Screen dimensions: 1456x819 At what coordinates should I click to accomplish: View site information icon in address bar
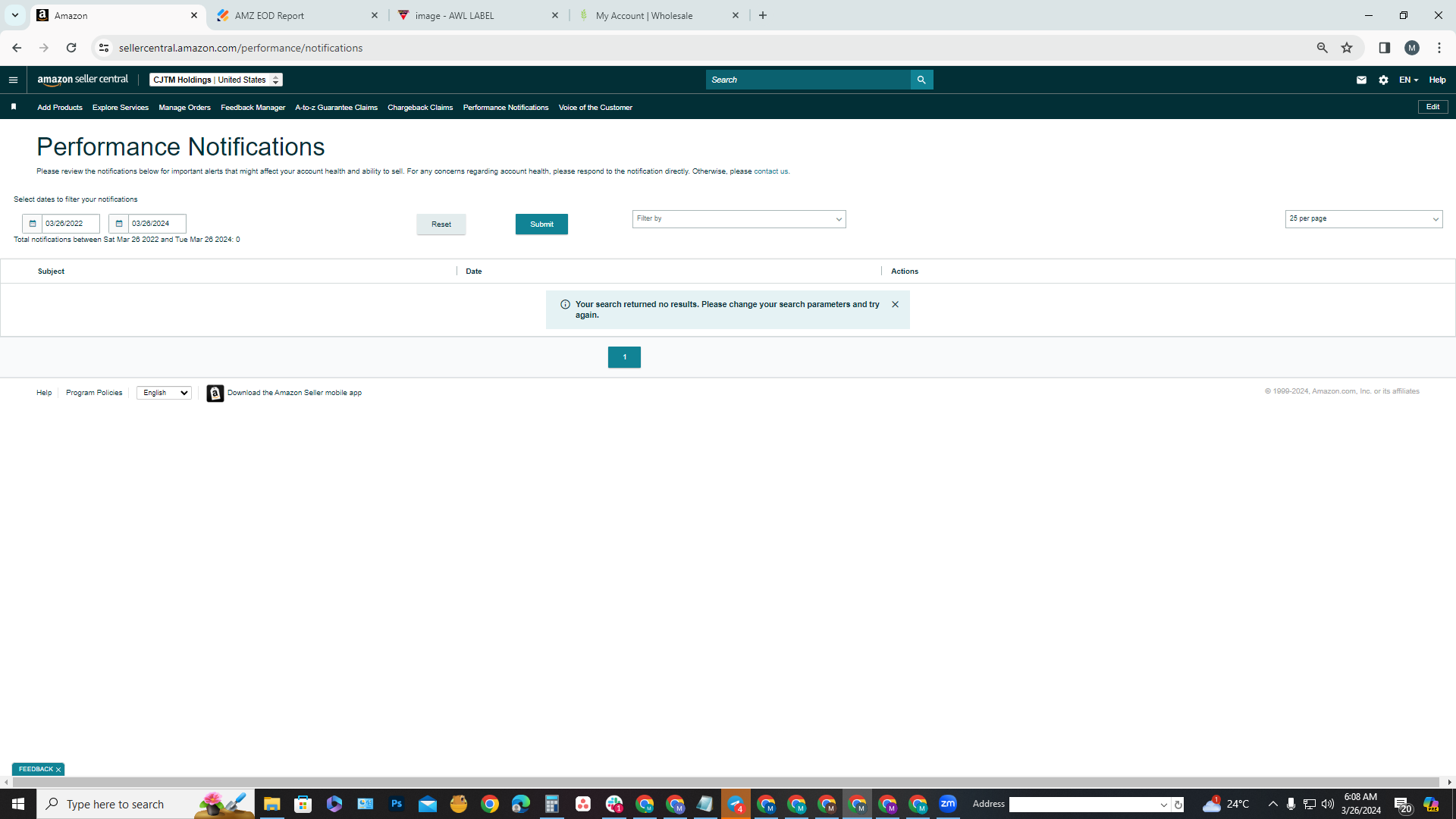104,48
